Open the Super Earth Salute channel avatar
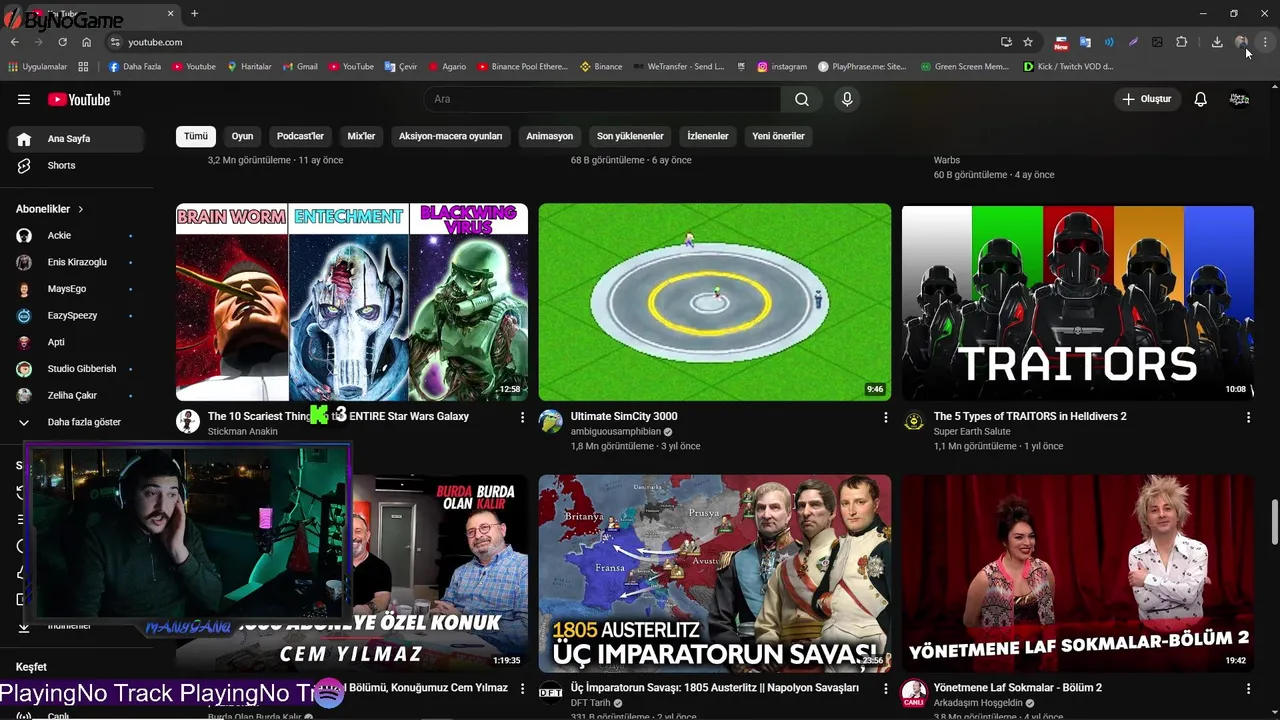Screen dimensions: 1280x720 click(914, 421)
